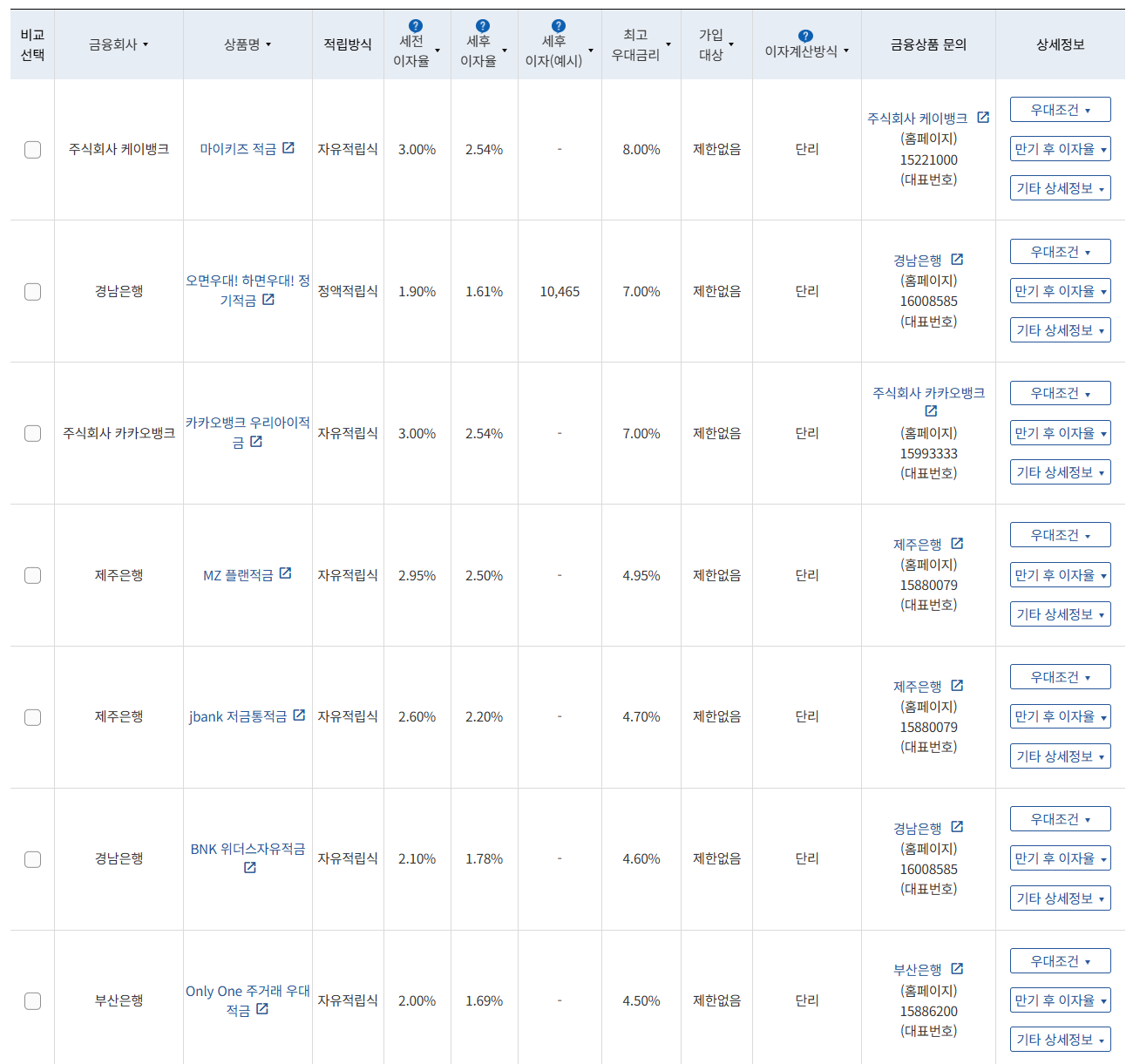This screenshot has width=1133, height=1064.
Task: Open jbank 저금통적금 product link
Action: [238, 716]
